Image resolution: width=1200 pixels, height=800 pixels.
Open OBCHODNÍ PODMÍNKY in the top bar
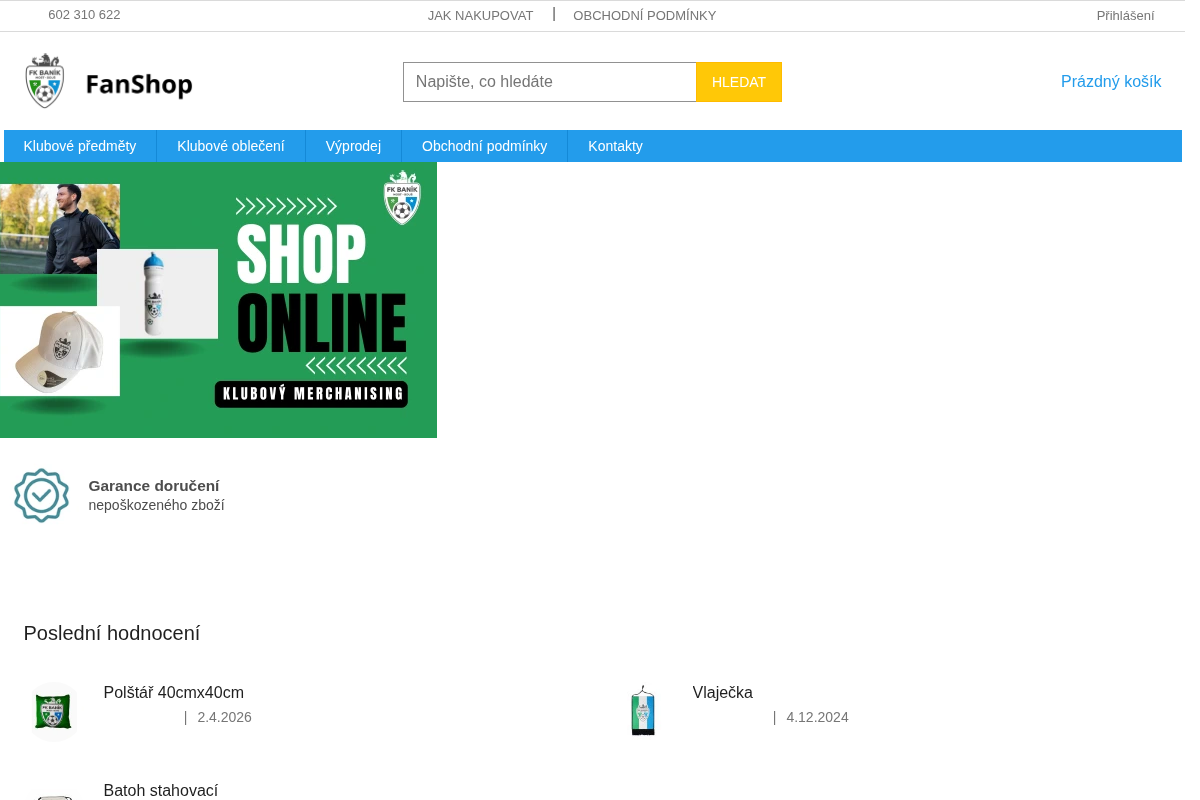pos(645,15)
